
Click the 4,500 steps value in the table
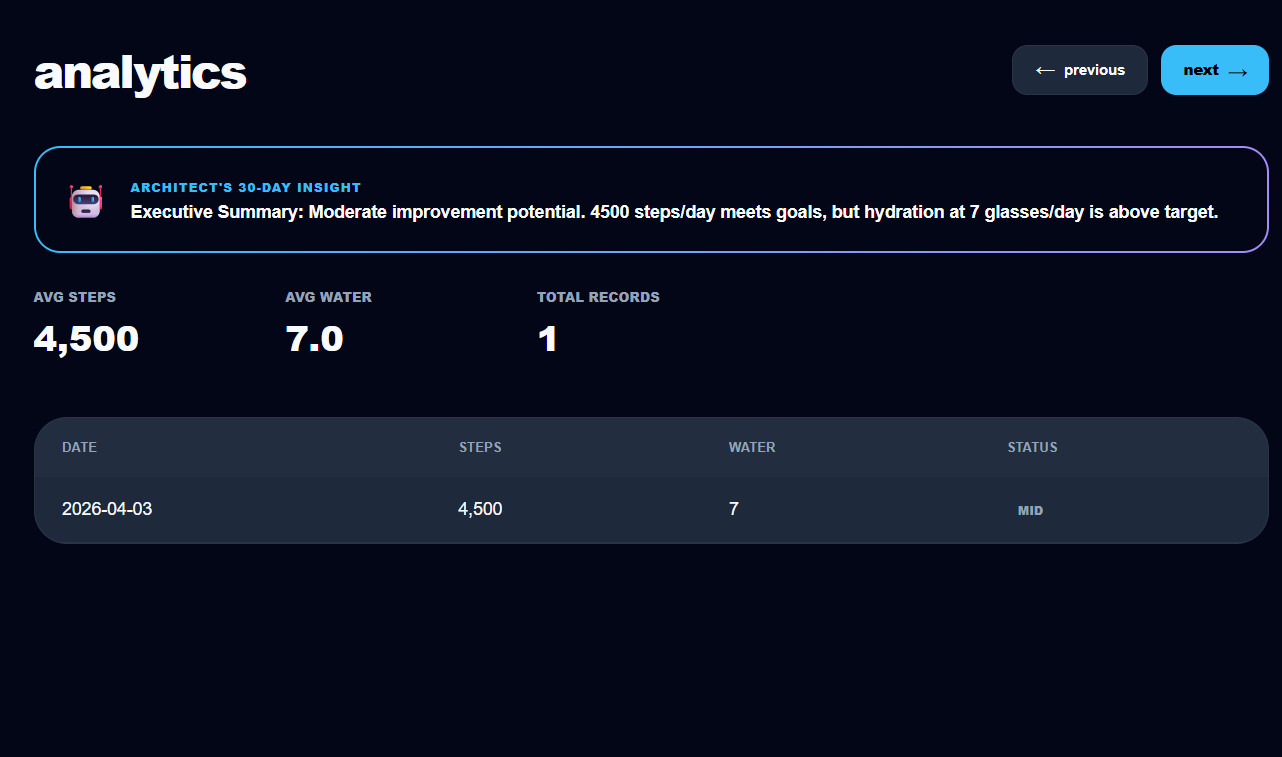[x=480, y=509]
